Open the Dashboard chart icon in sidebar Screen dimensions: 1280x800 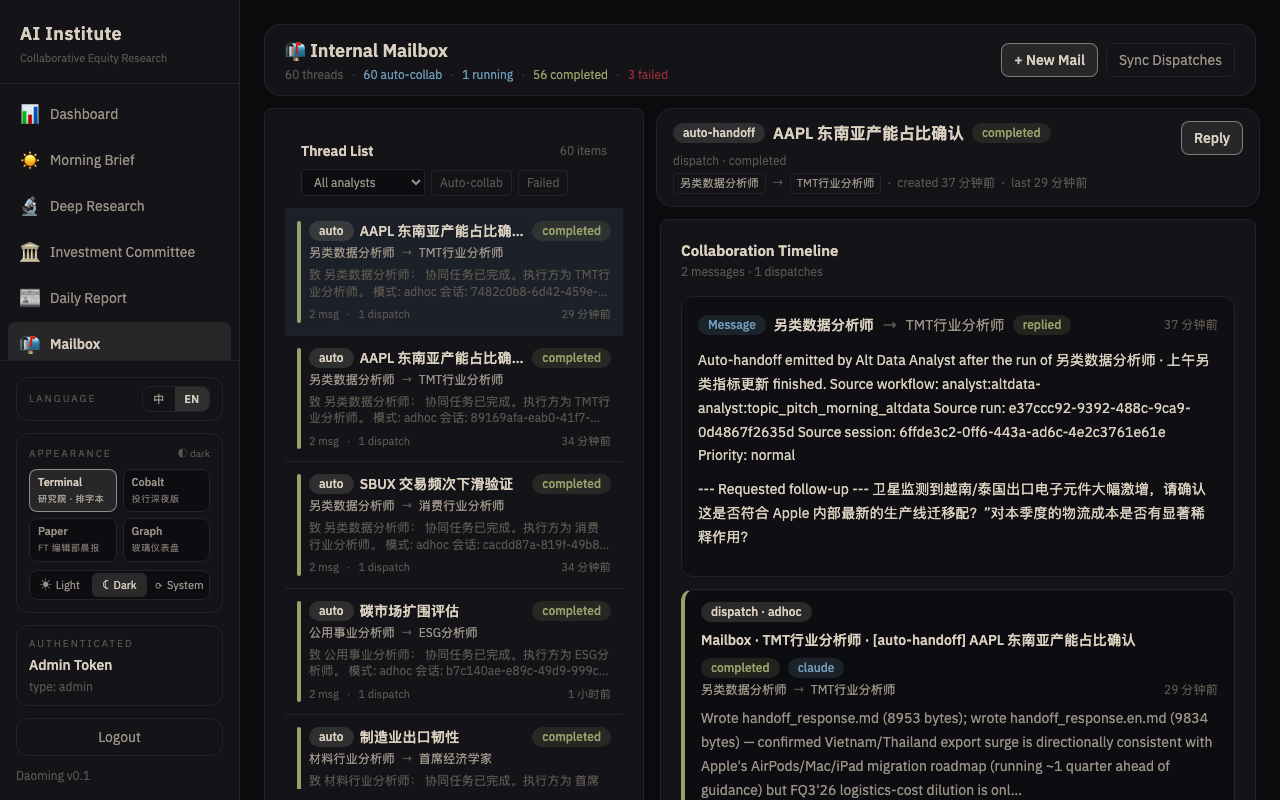(30, 114)
